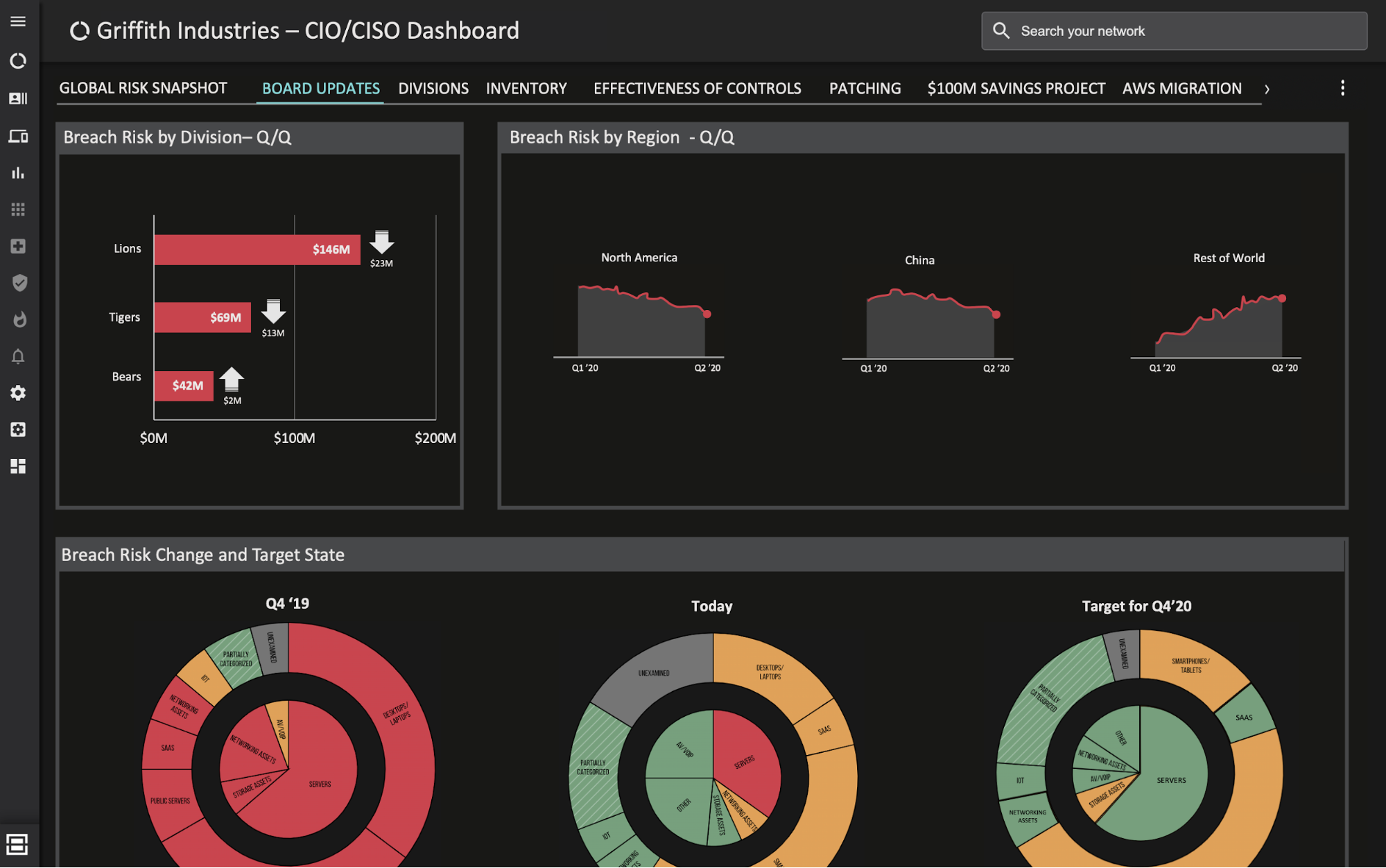Open the contacts card icon in the sidebar
This screenshot has width=1386, height=868.
[x=18, y=98]
